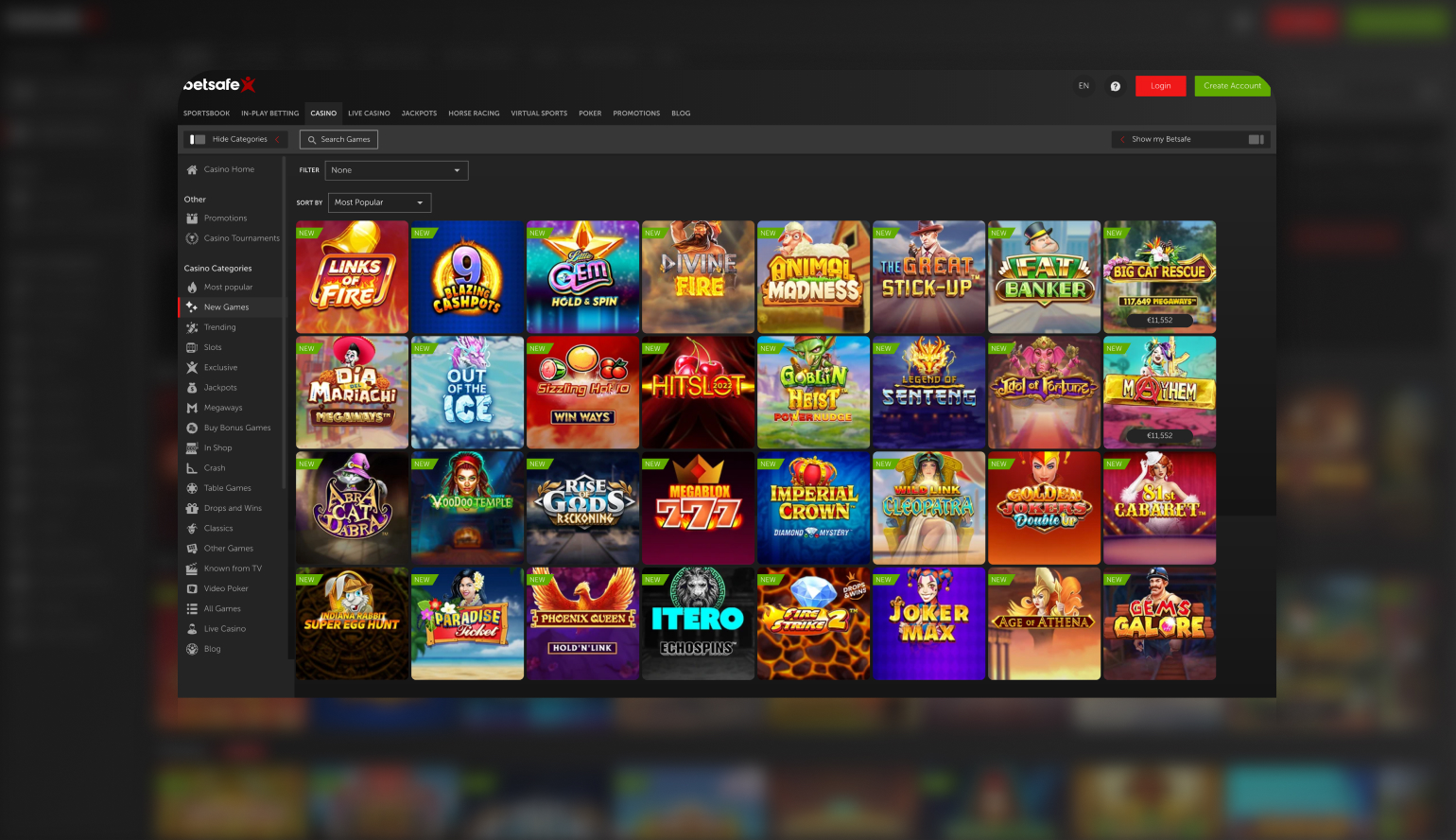Click the Promotions gift icon in sidebar

pos(192,219)
